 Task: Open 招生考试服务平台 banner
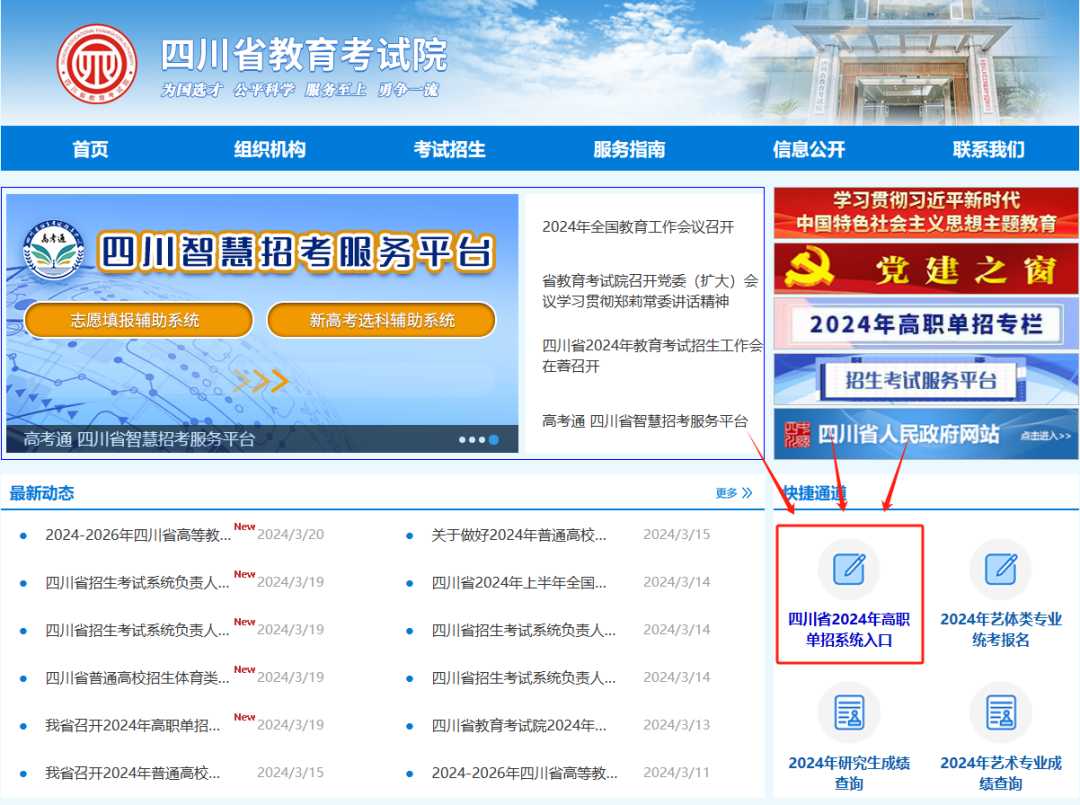pyautogui.click(x=925, y=380)
